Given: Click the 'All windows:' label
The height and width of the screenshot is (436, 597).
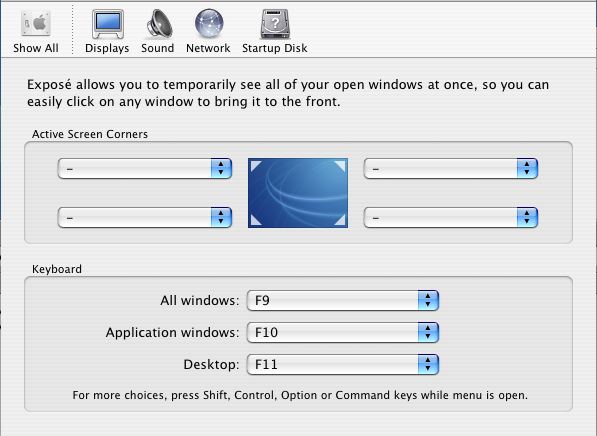Looking at the screenshot, I should coord(200,300).
